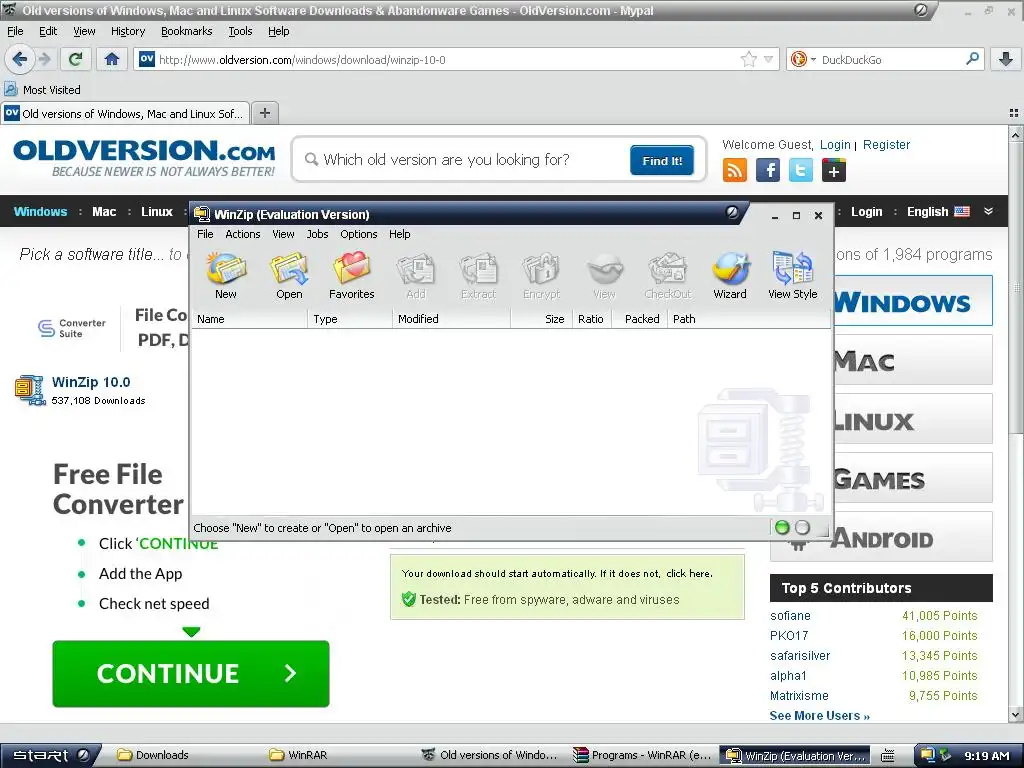Image resolution: width=1024 pixels, height=768 pixels.
Task: Go to browser Home page icon
Action: click(x=112, y=59)
